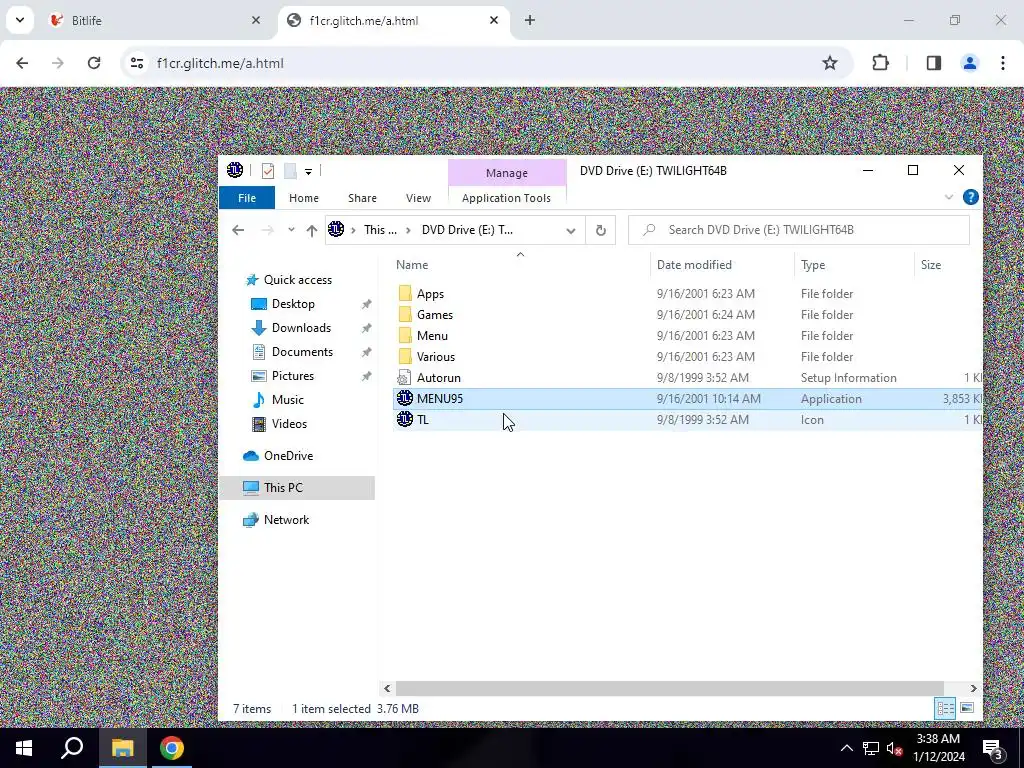Open Network in navigation pane
The width and height of the screenshot is (1024, 768).
[x=286, y=520]
